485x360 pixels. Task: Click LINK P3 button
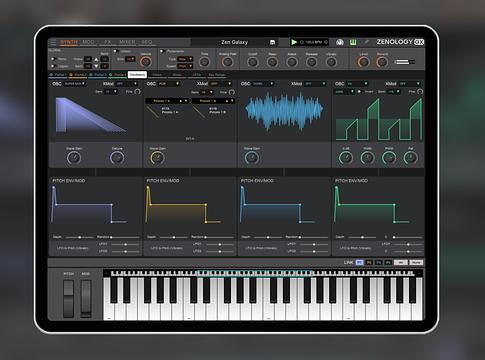pyautogui.click(x=379, y=263)
